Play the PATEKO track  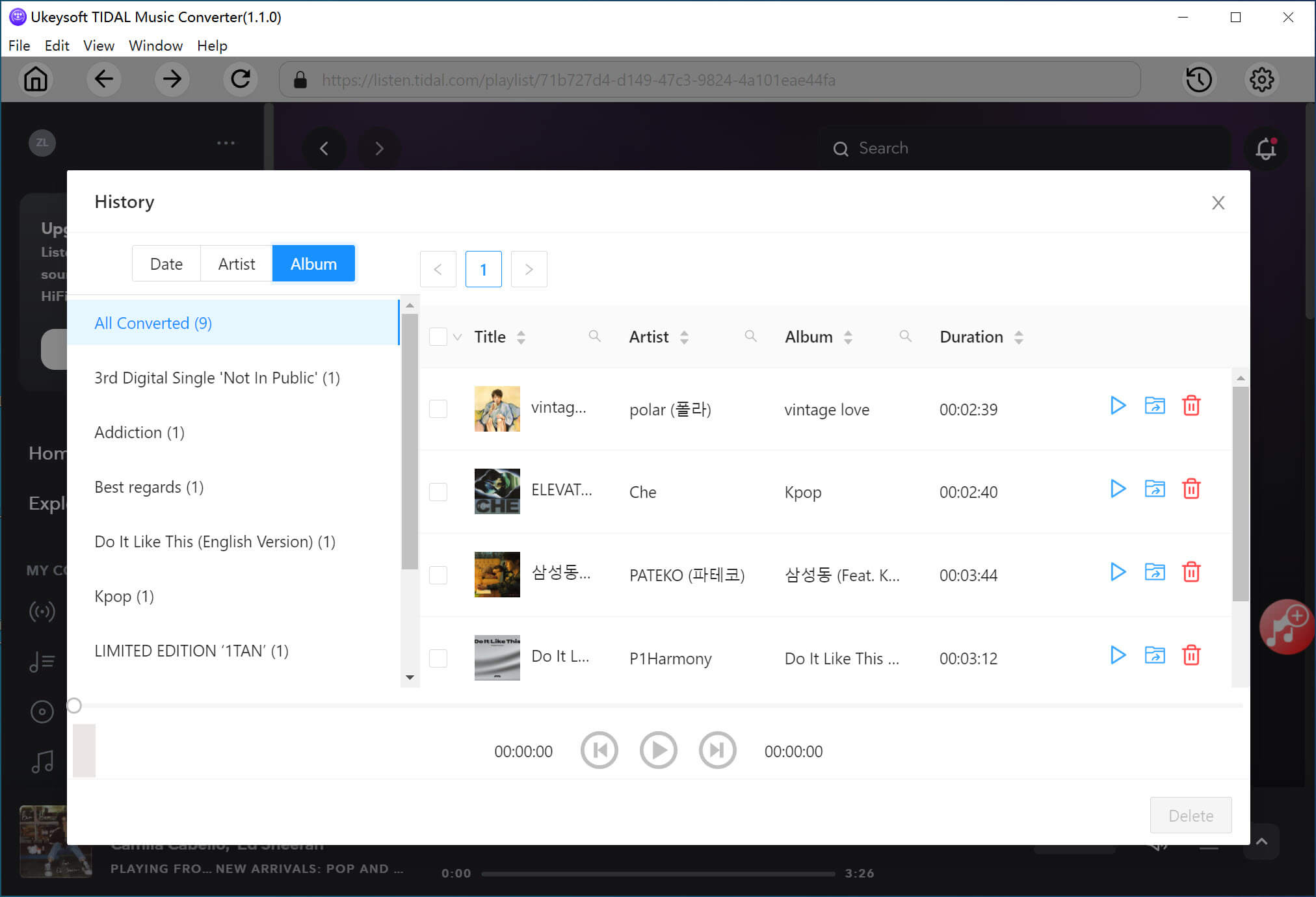[1118, 572]
